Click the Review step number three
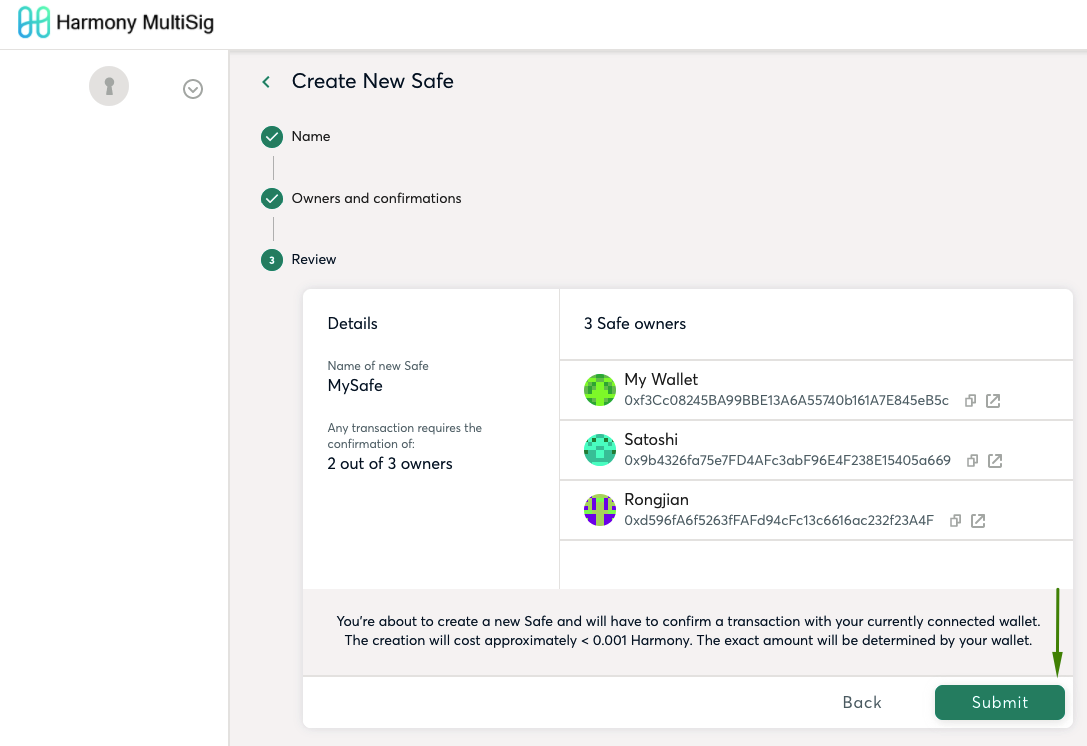The height and width of the screenshot is (746, 1087). point(272,260)
